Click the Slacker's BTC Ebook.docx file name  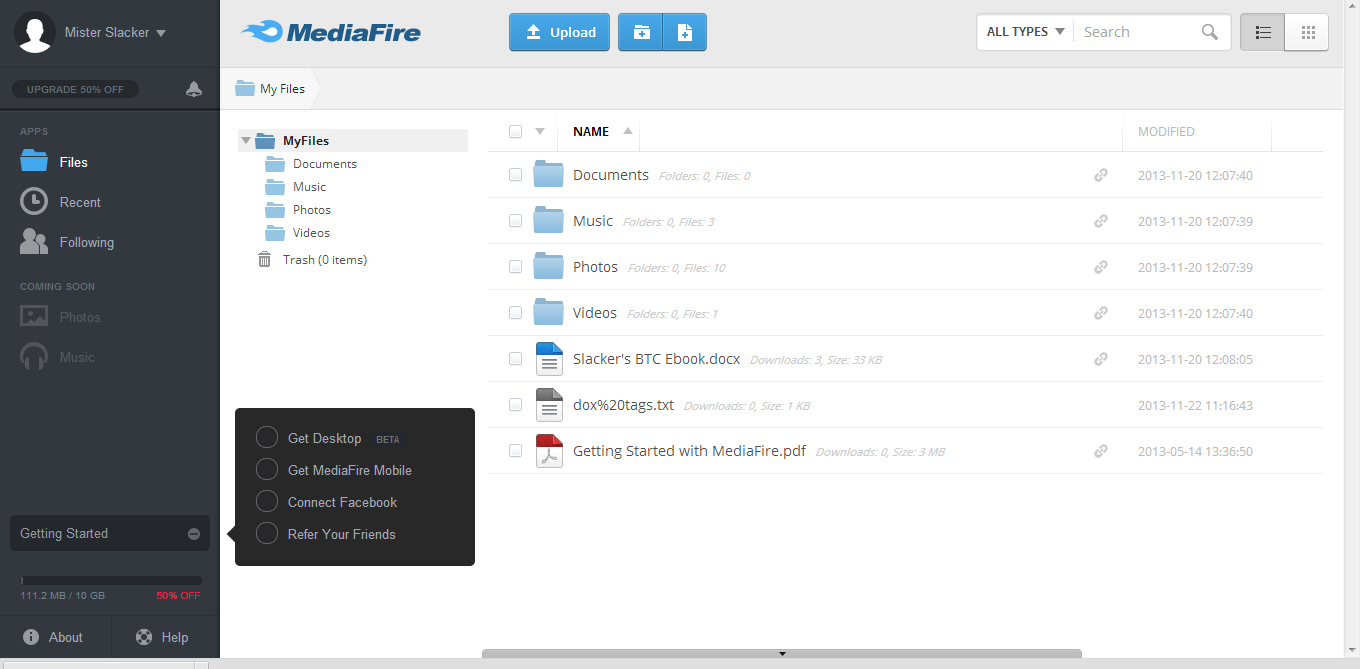point(656,359)
